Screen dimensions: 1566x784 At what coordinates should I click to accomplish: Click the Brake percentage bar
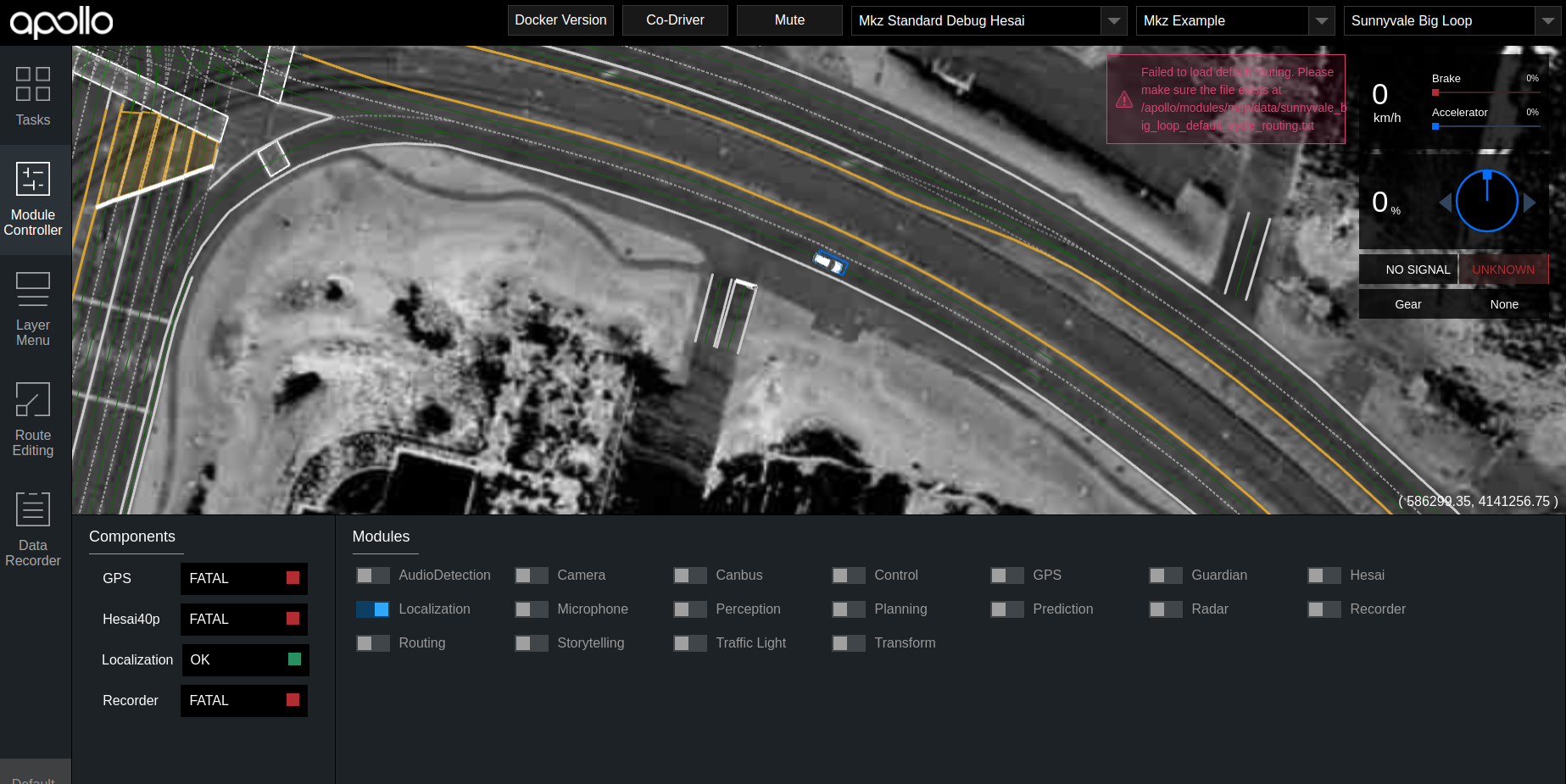tap(1485, 92)
